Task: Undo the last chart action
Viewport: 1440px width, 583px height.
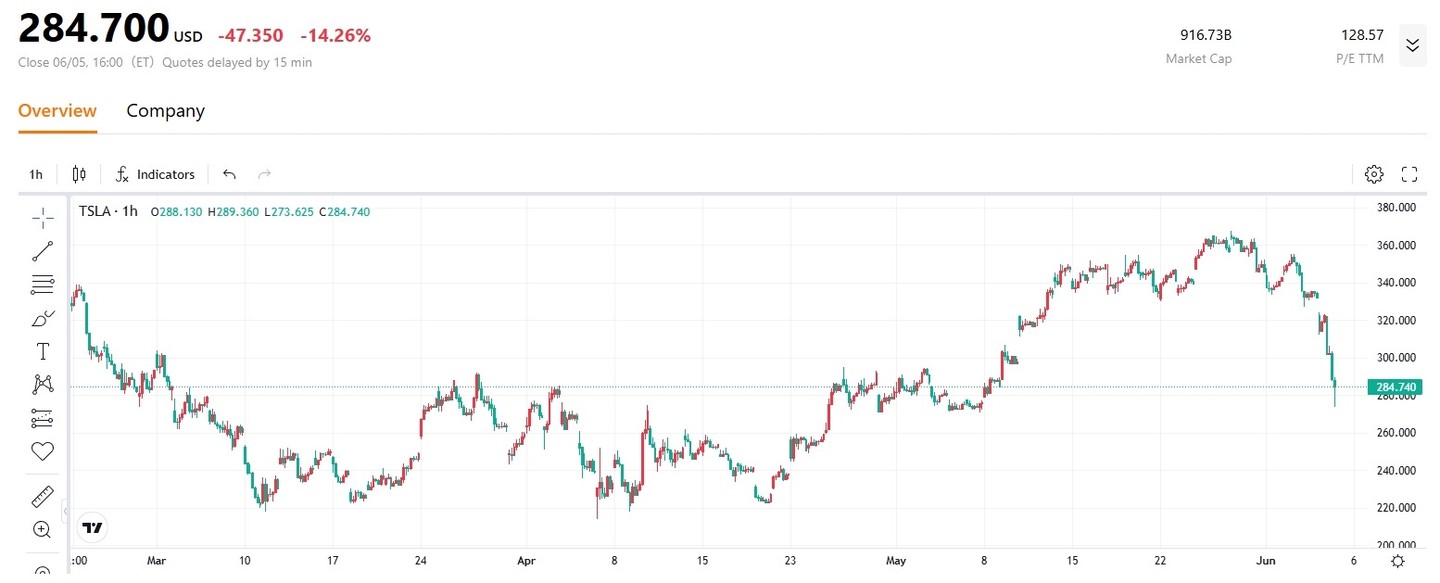Action: pyautogui.click(x=229, y=174)
